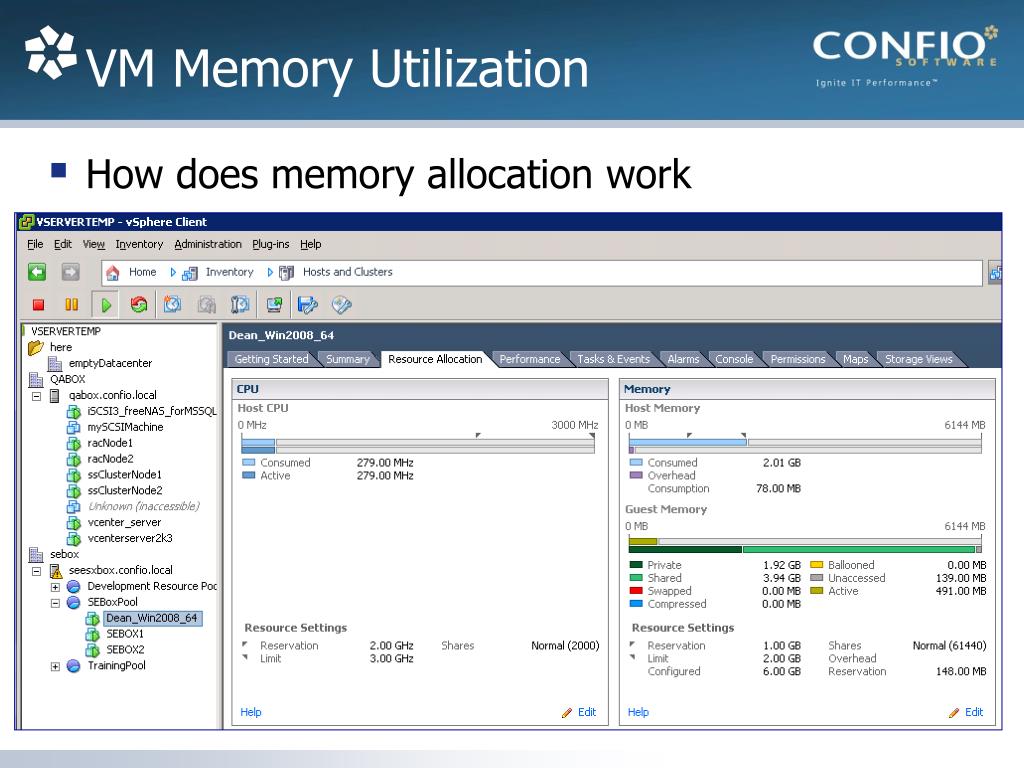
Task: Select the QABOX datacenter icon
Action: click(36, 379)
